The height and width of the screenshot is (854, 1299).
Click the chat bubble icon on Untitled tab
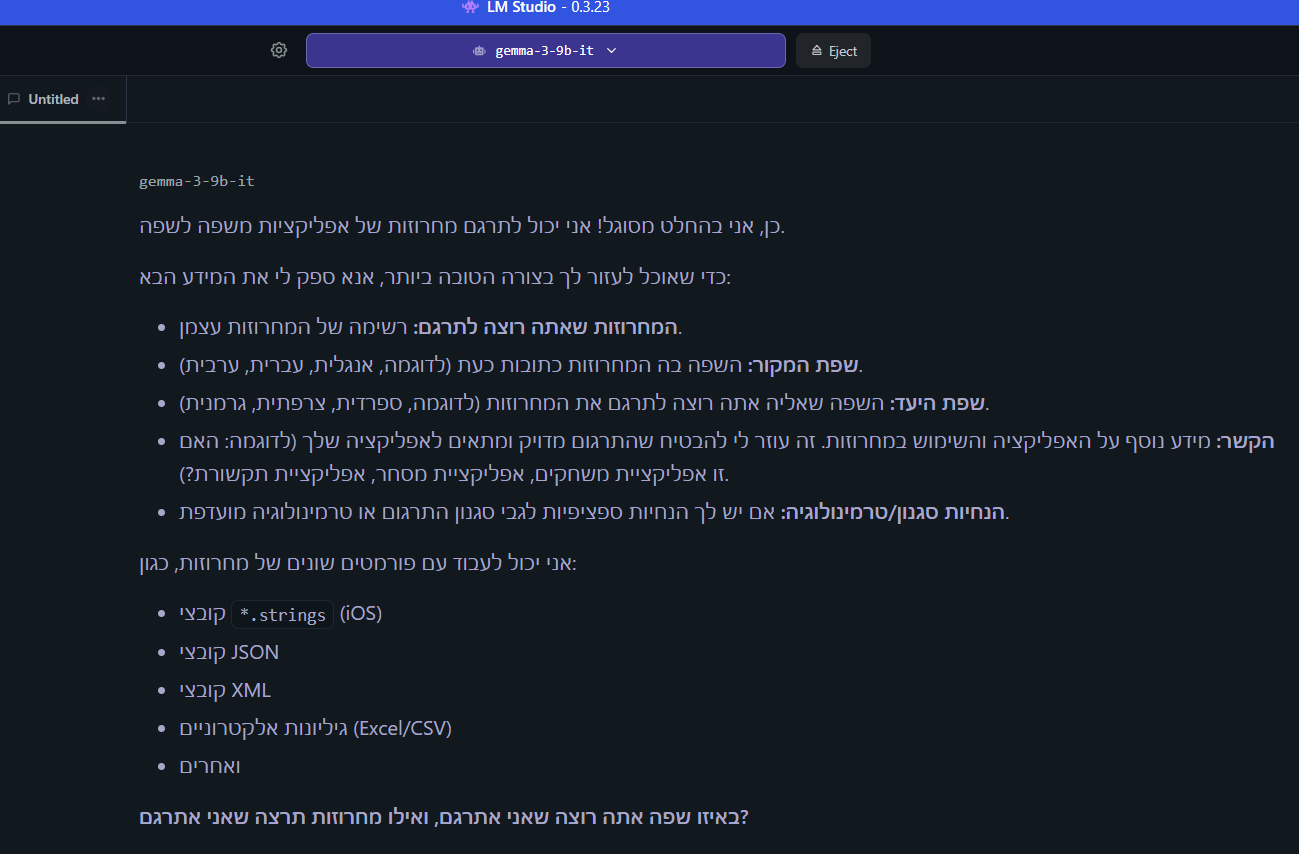tap(14, 99)
